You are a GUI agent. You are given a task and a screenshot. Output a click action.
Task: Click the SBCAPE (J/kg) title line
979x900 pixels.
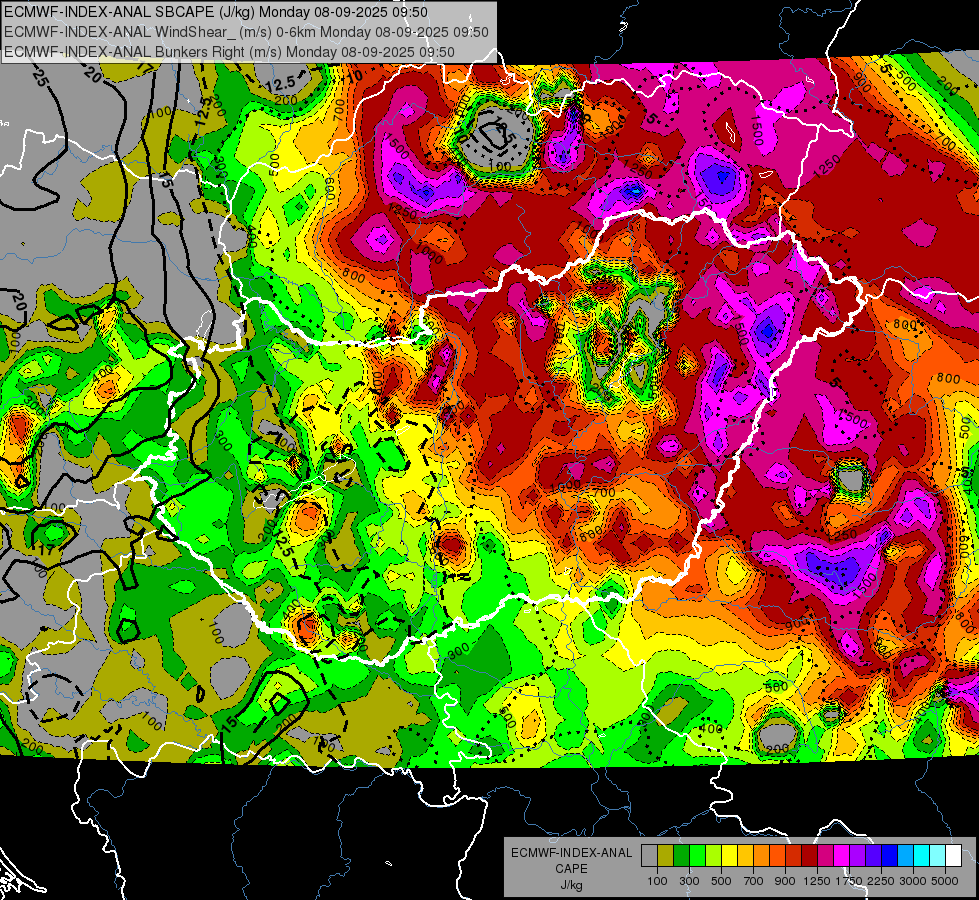click(x=216, y=12)
